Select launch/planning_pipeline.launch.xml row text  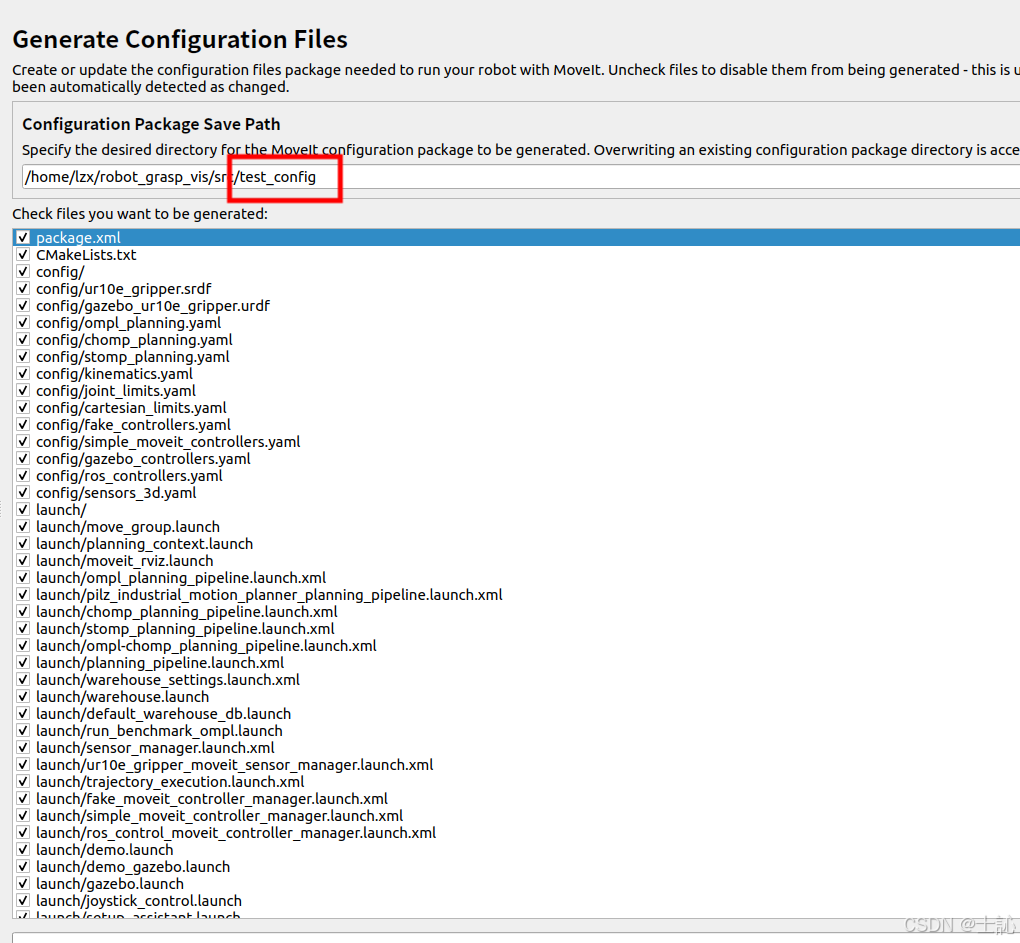point(160,662)
